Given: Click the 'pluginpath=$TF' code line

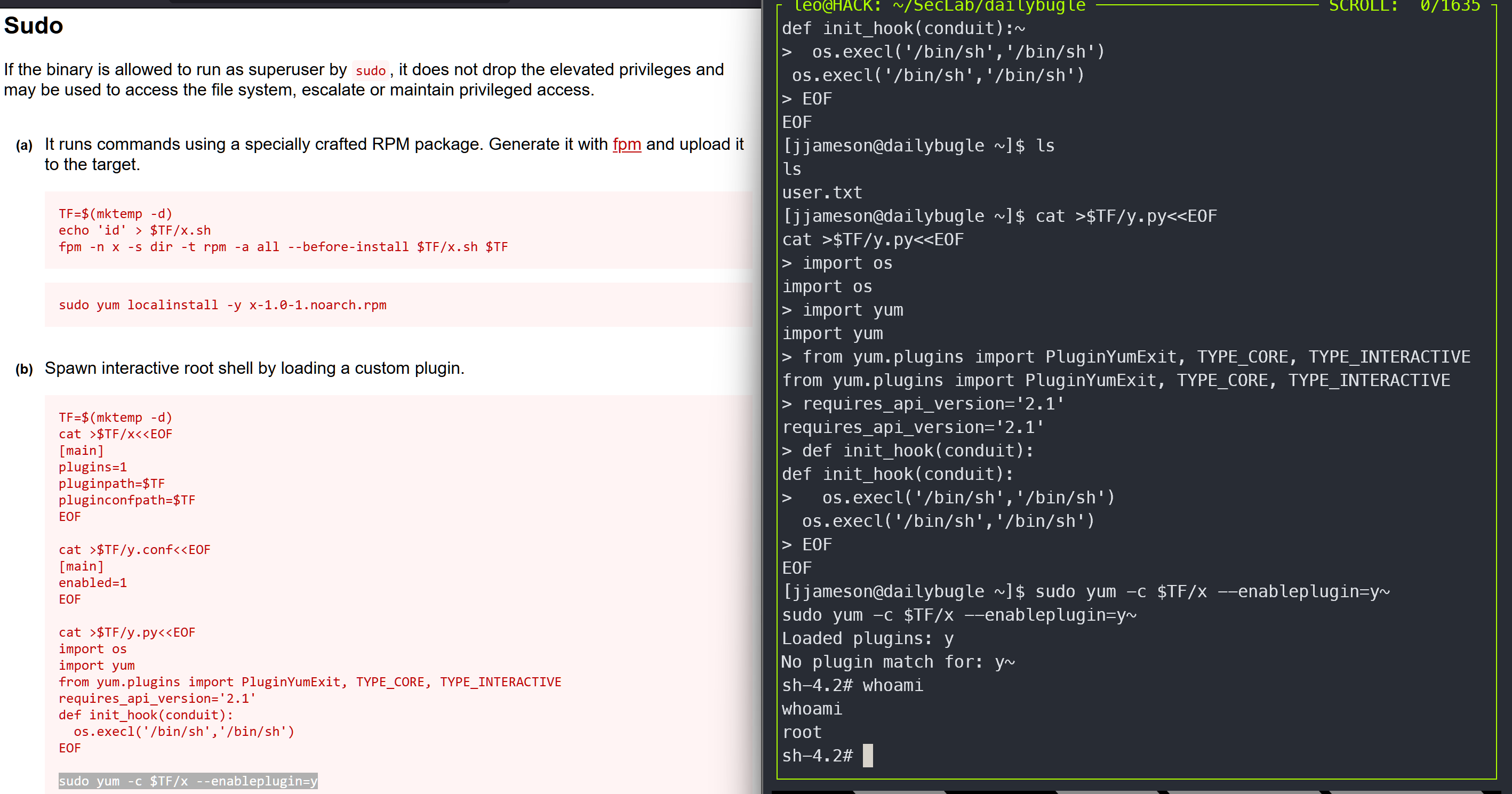Looking at the screenshot, I should coord(111,484).
